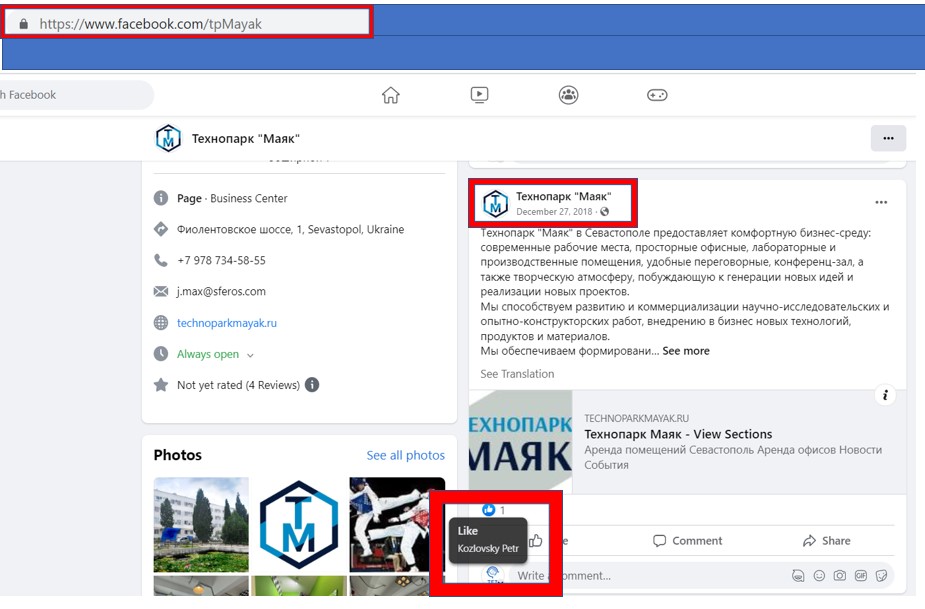The height and width of the screenshot is (609, 925).
Task: Click the Comment button on the post
Action: click(x=687, y=541)
